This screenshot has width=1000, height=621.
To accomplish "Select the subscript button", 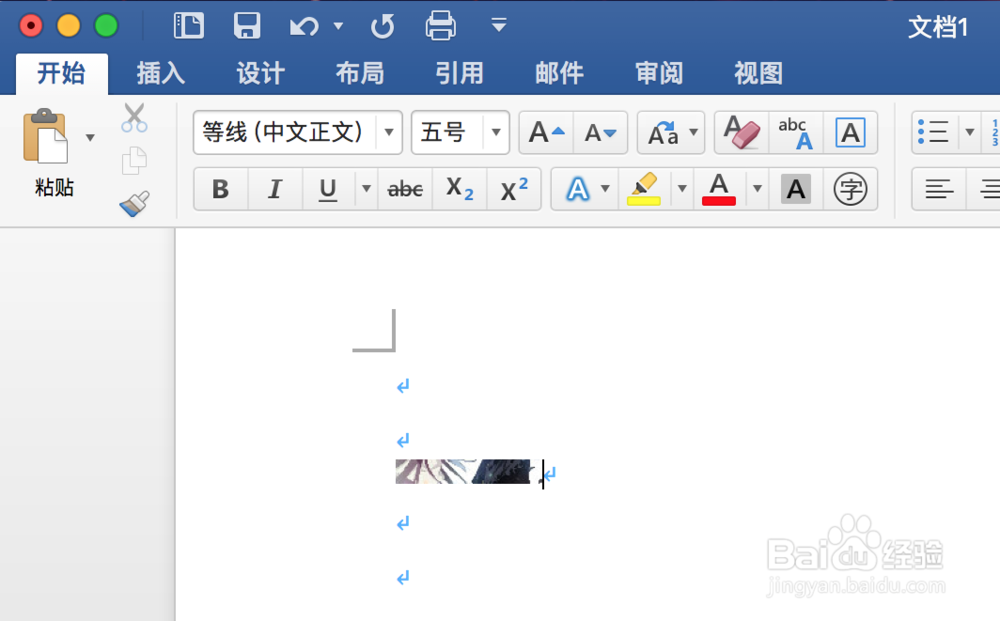I will point(458,189).
